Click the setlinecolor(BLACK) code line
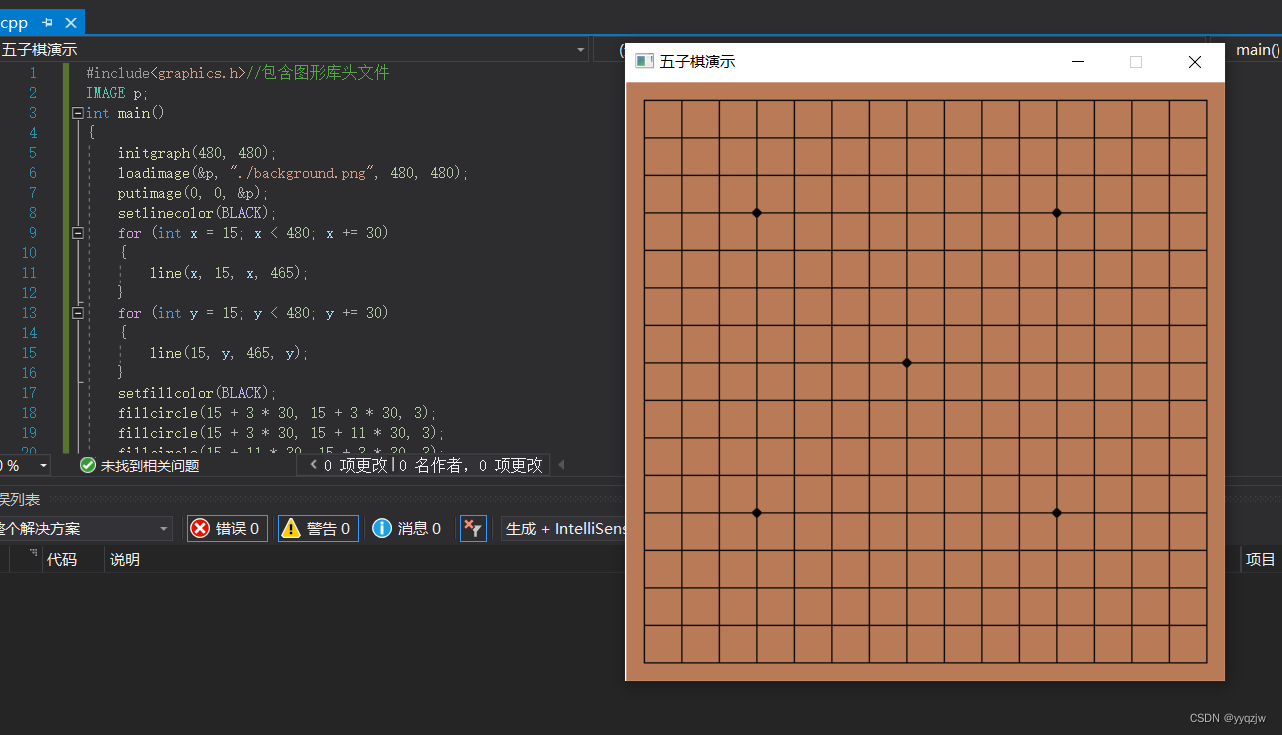Viewport: 1282px width, 735px height. [197, 213]
